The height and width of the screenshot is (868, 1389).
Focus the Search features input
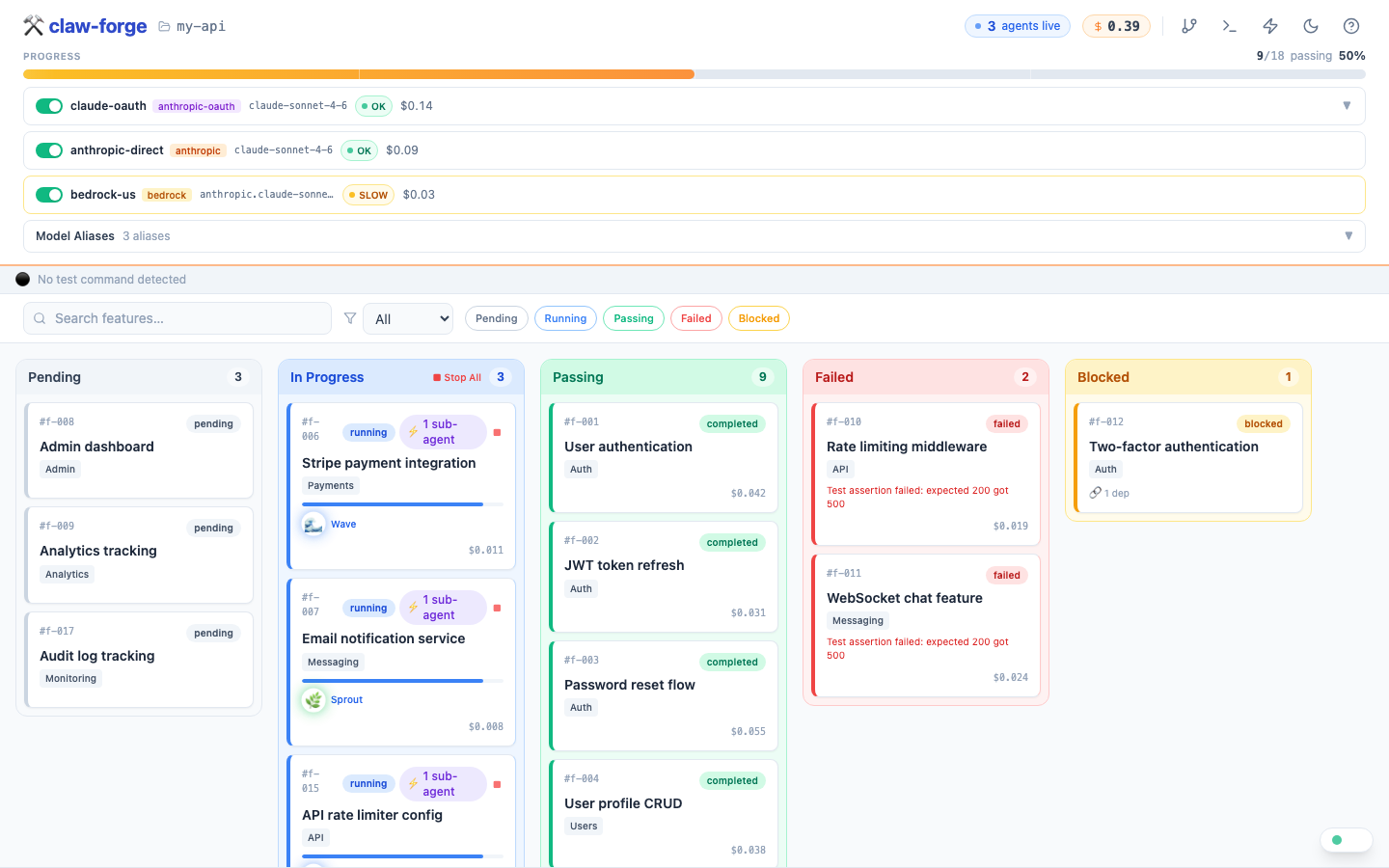point(177,318)
